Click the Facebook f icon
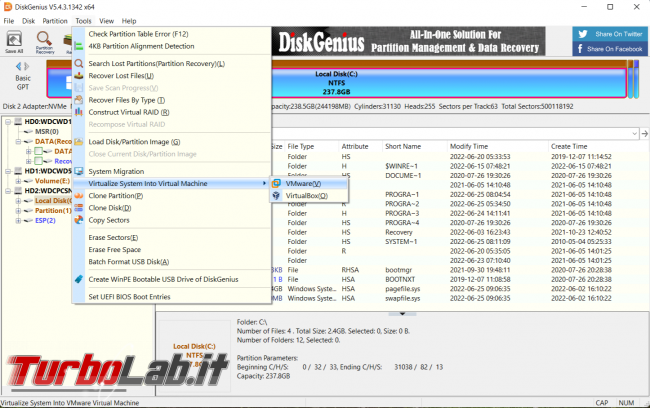The width and height of the screenshot is (650, 408). tap(580, 49)
